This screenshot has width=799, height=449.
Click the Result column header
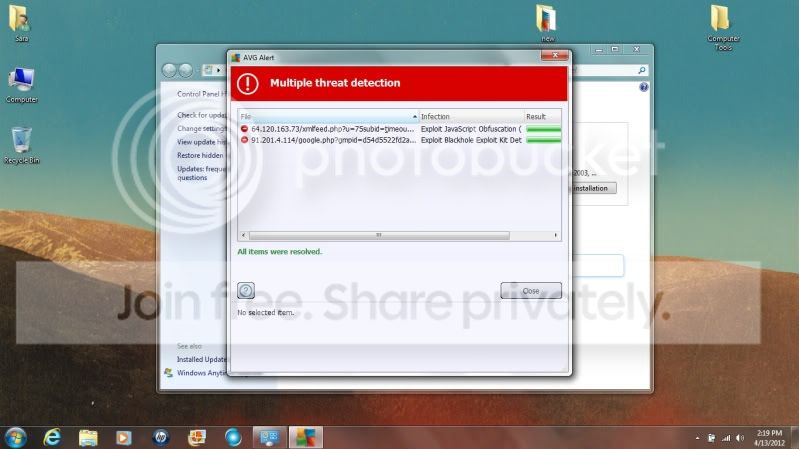click(x=541, y=117)
